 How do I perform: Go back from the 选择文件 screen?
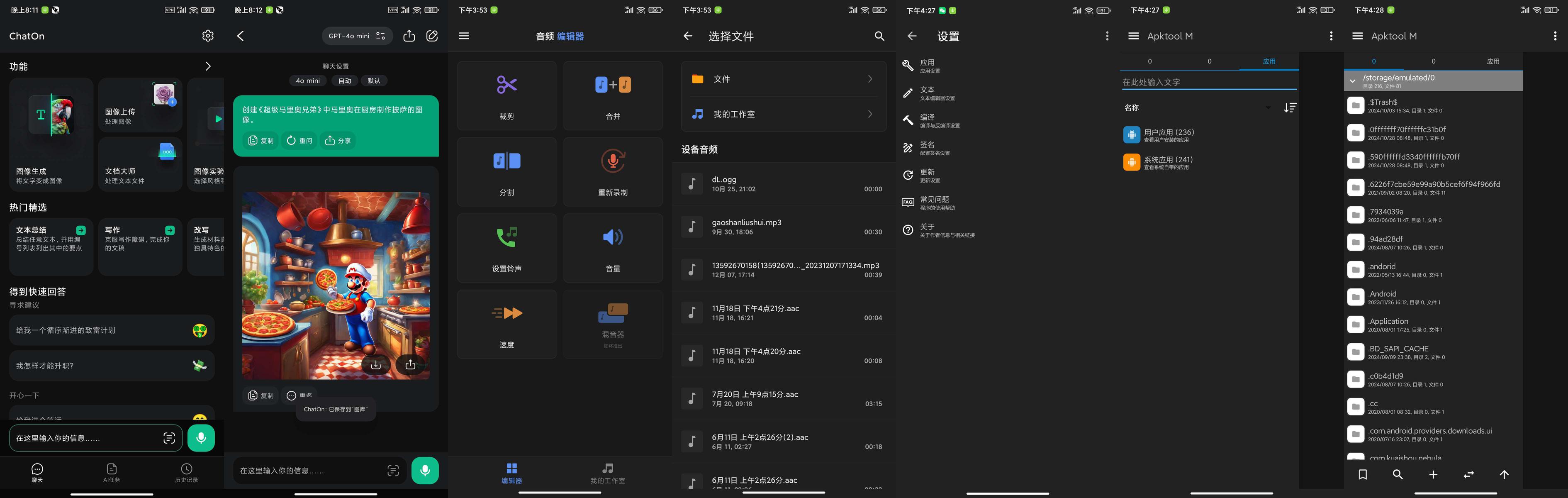coord(688,36)
